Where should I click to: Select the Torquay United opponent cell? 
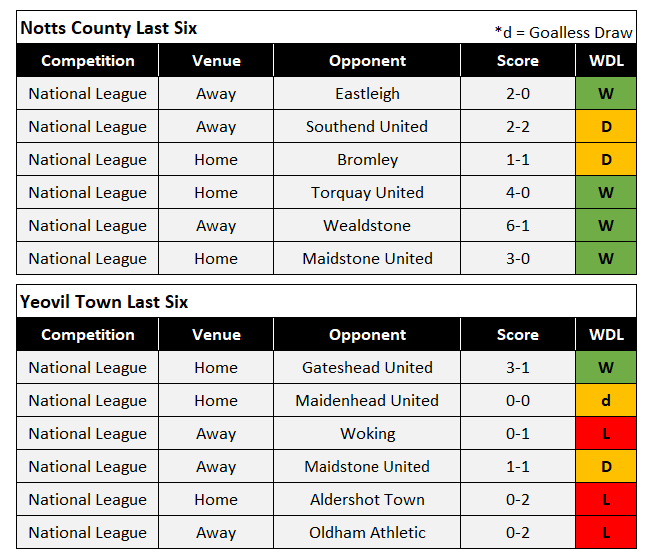coord(367,193)
